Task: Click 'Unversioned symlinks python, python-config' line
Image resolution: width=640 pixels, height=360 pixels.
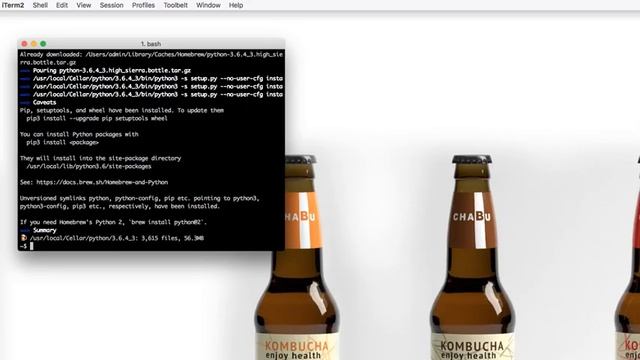Action: click(140, 198)
